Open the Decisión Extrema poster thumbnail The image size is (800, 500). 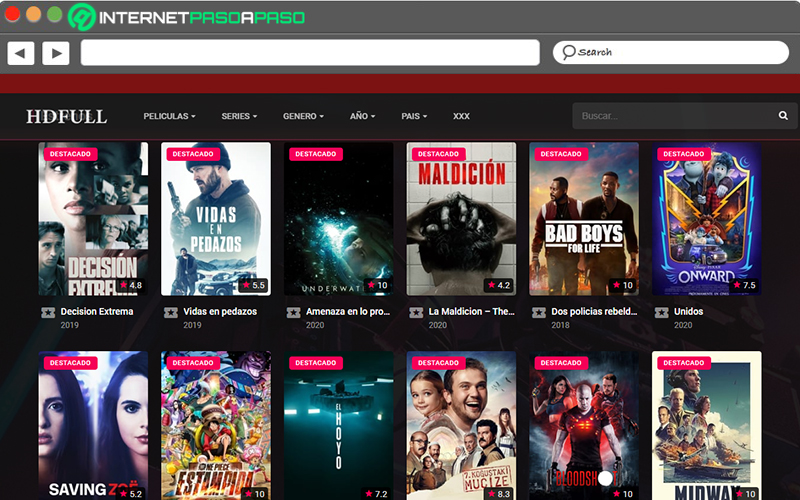pyautogui.click(x=93, y=219)
